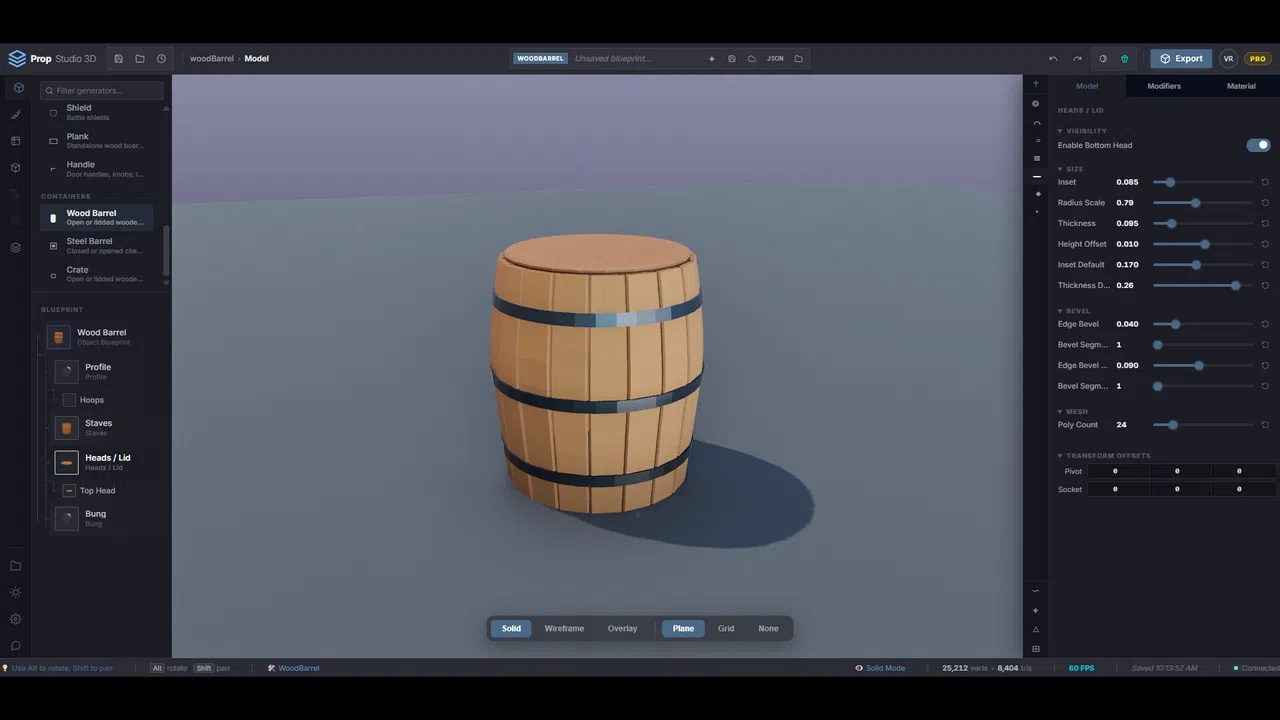The width and height of the screenshot is (1280, 720).
Task: Switch viewport to Wireframe shading
Action: [564, 629]
